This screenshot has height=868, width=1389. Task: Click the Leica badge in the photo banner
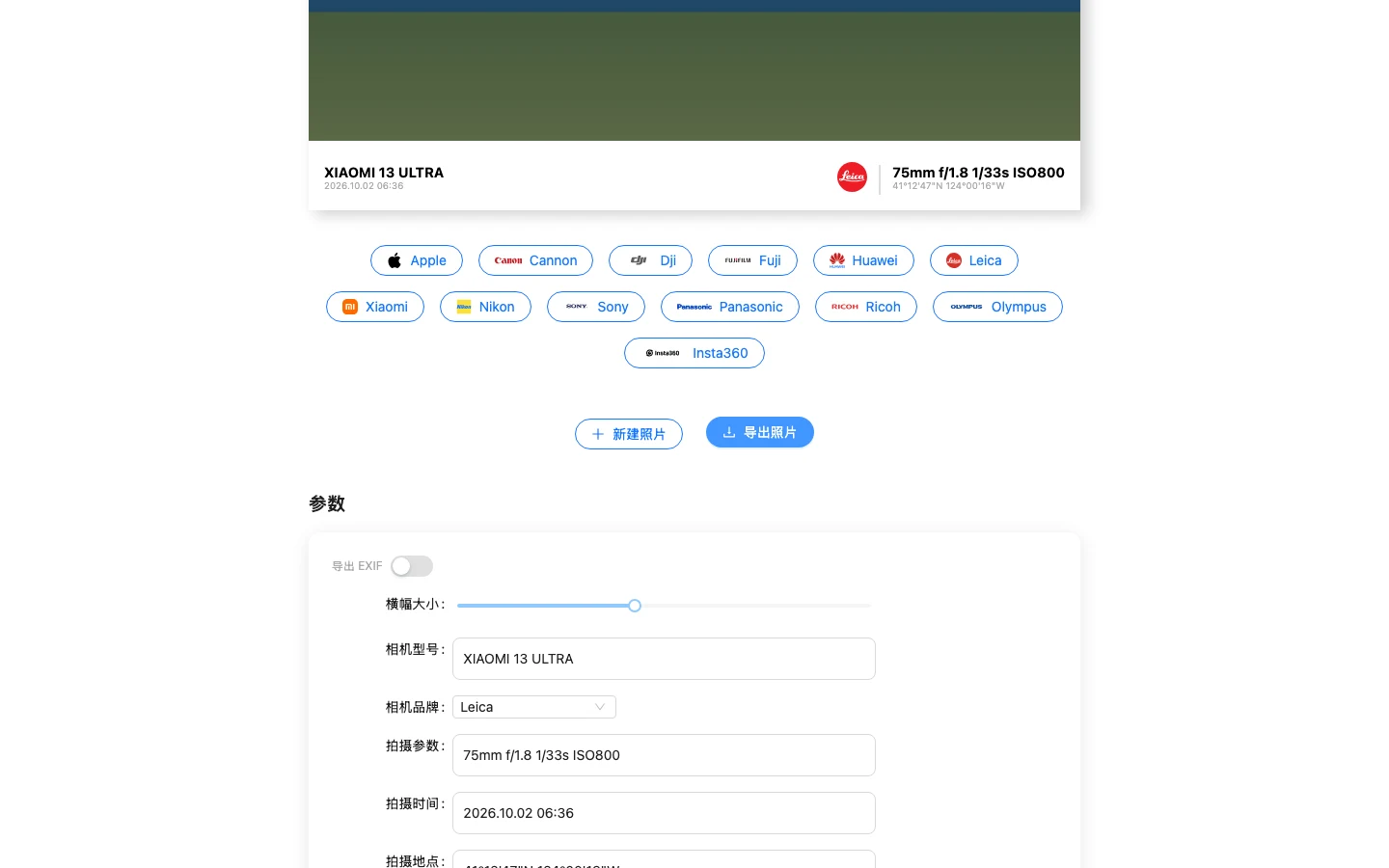[852, 177]
